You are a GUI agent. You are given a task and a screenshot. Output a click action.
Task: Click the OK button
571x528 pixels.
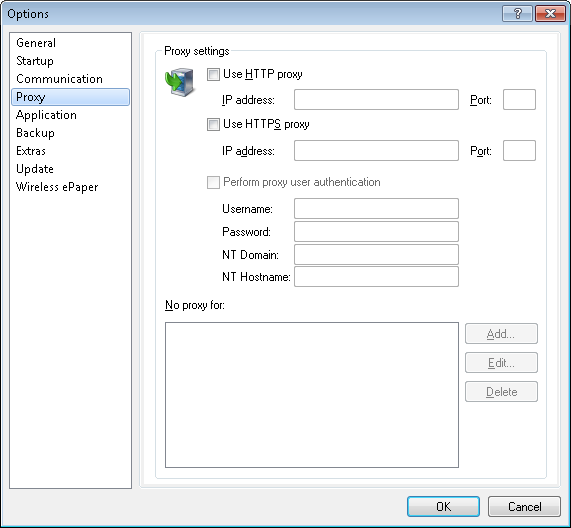[x=443, y=507]
